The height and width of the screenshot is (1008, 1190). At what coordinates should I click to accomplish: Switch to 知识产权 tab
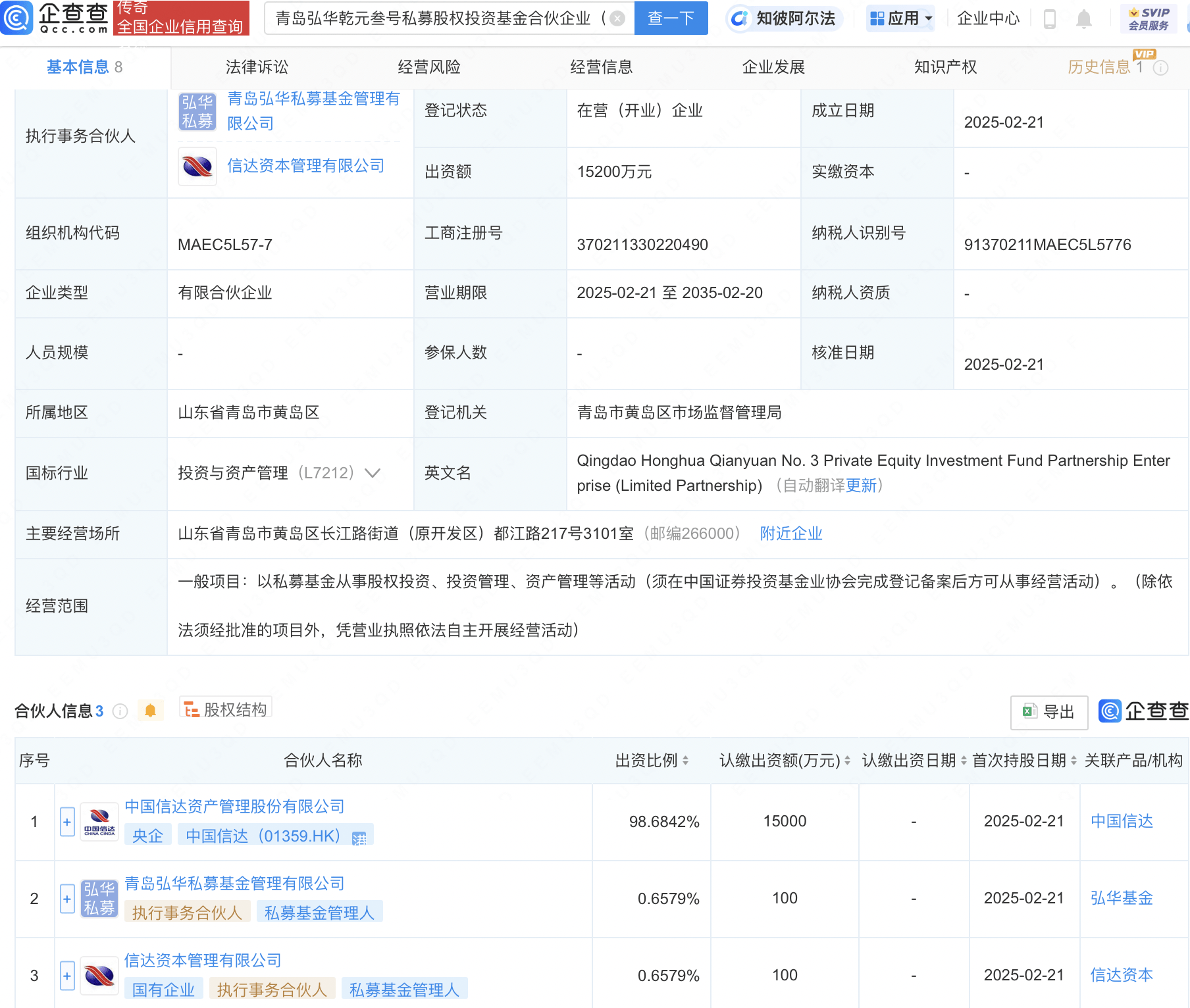[946, 67]
